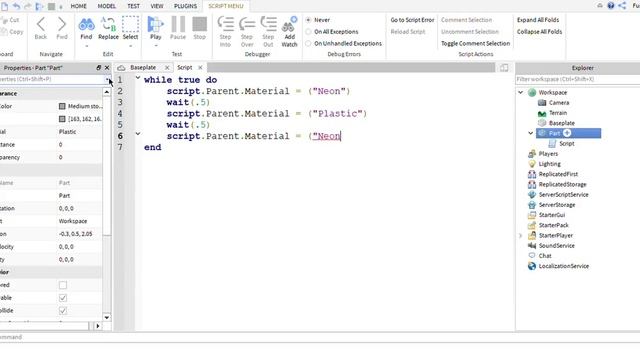Click the Medium stone color swatch
The width and height of the screenshot is (640, 360).
pos(62,106)
